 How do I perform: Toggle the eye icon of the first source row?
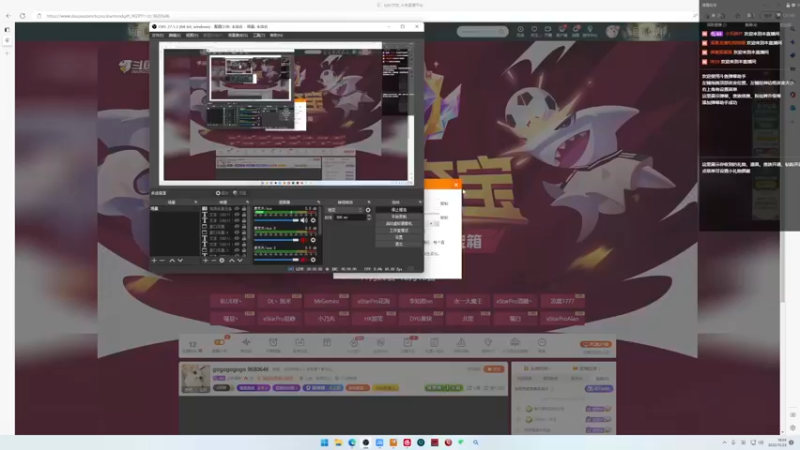[x=237, y=209]
